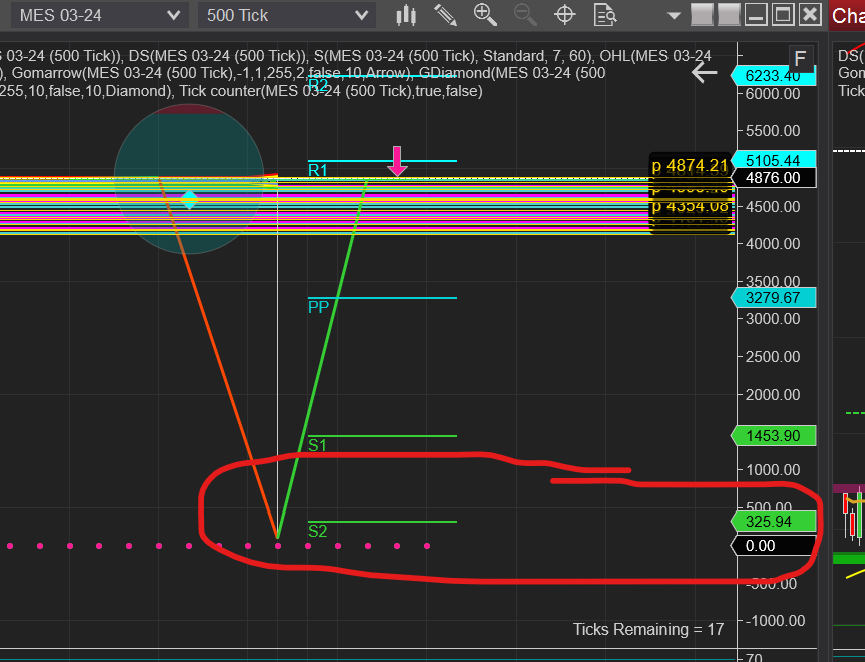Click the R2 pivot level label
The image size is (865, 662).
click(318, 85)
